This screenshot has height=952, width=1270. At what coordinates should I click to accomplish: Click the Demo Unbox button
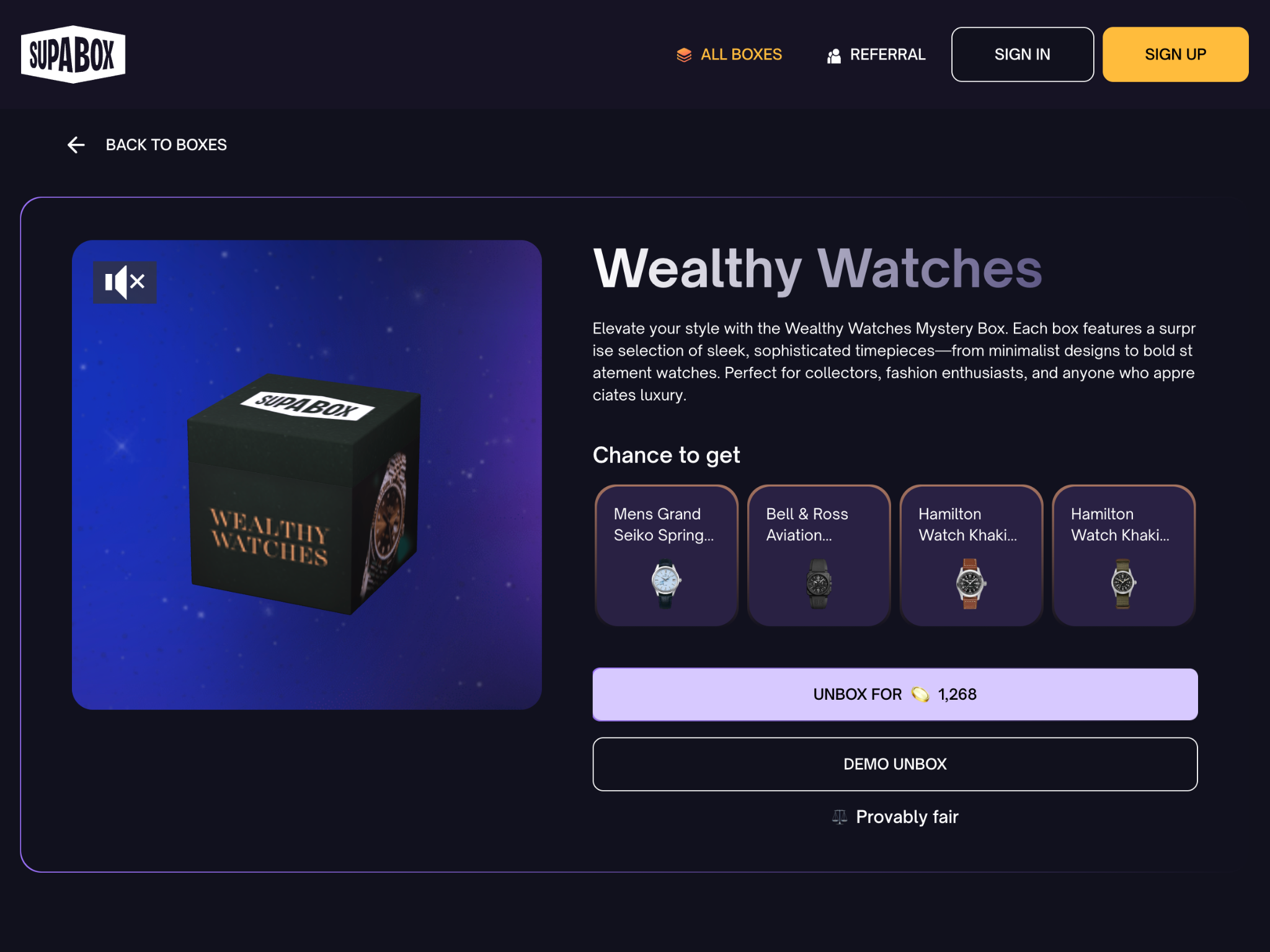[x=895, y=764]
